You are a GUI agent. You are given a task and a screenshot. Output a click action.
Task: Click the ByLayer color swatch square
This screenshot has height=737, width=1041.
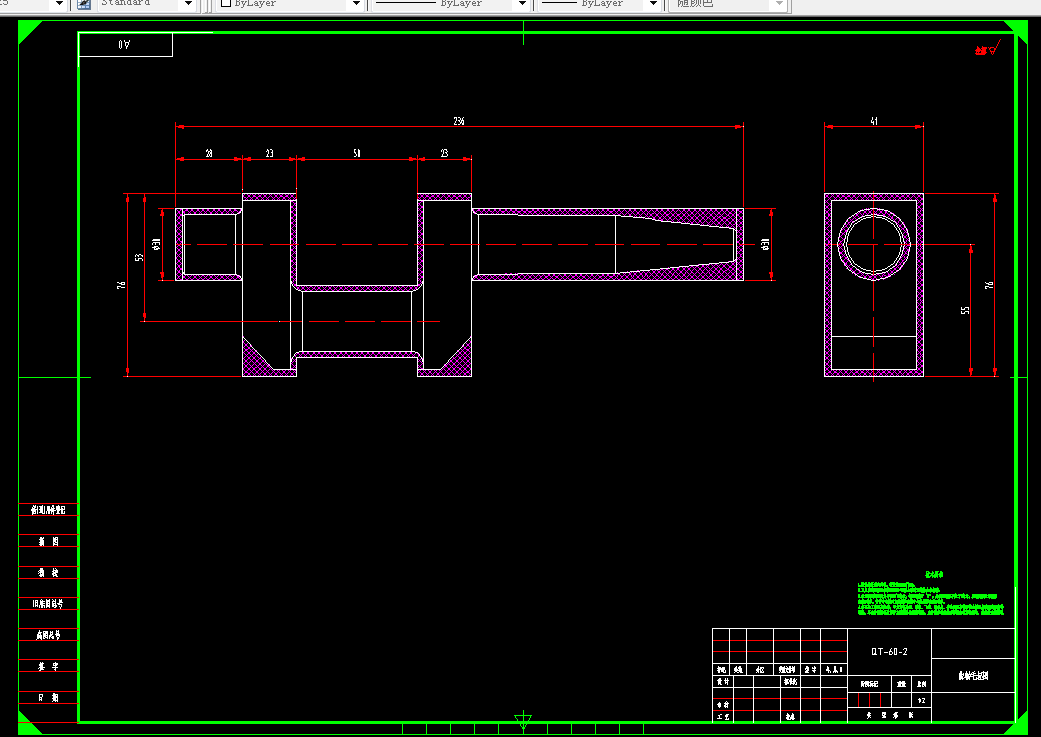[x=226, y=3]
